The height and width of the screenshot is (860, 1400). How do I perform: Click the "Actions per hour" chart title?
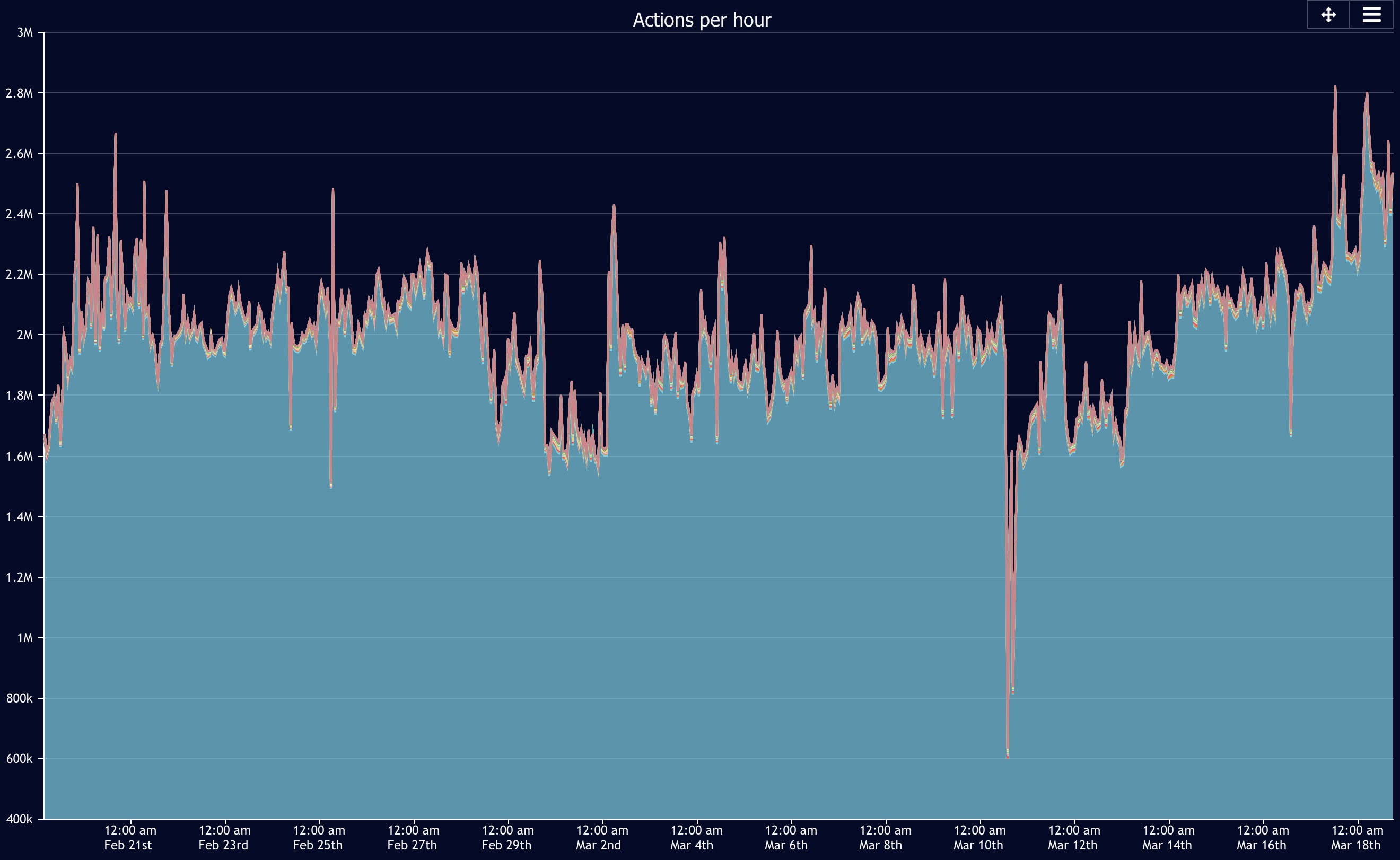(702, 20)
